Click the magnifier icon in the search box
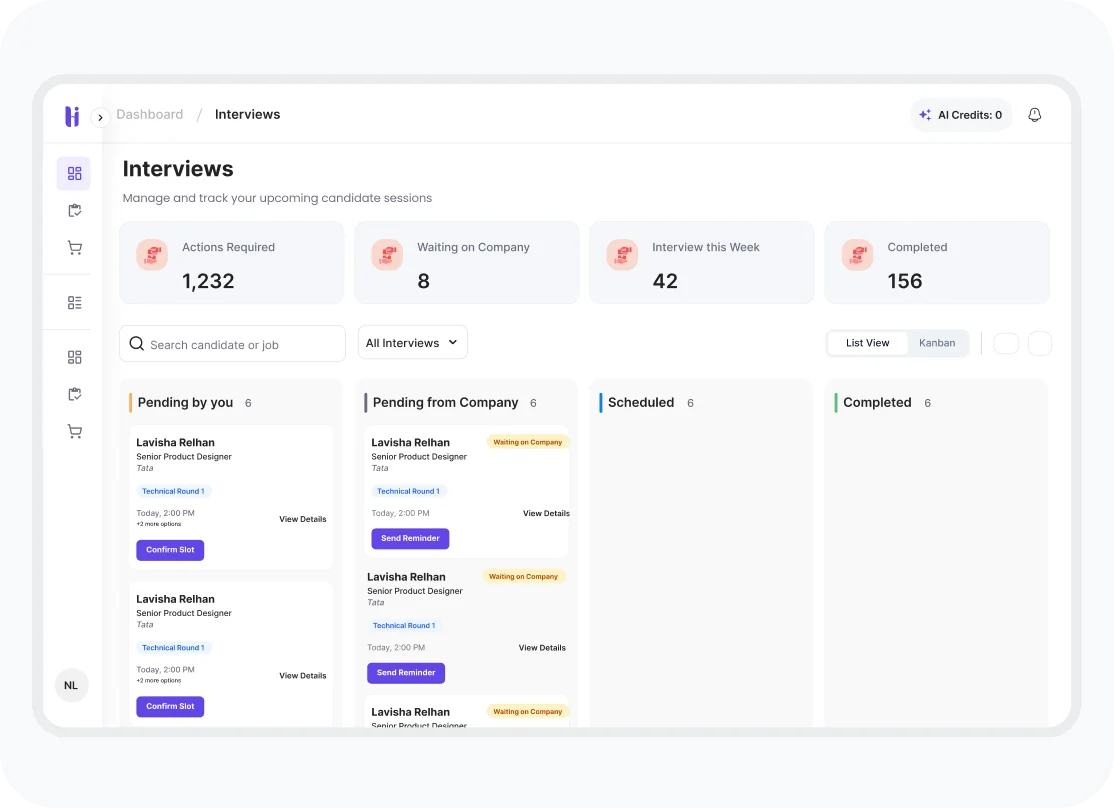 point(137,344)
